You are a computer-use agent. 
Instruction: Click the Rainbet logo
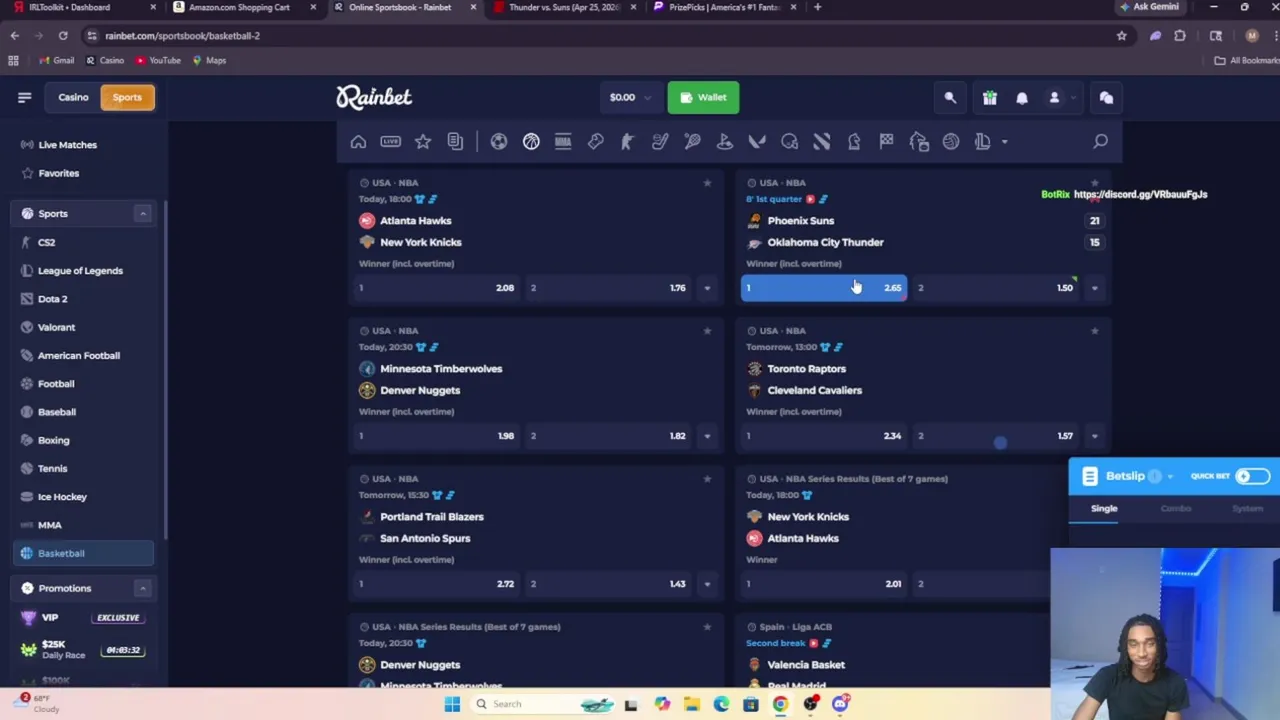[x=374, y=97]
